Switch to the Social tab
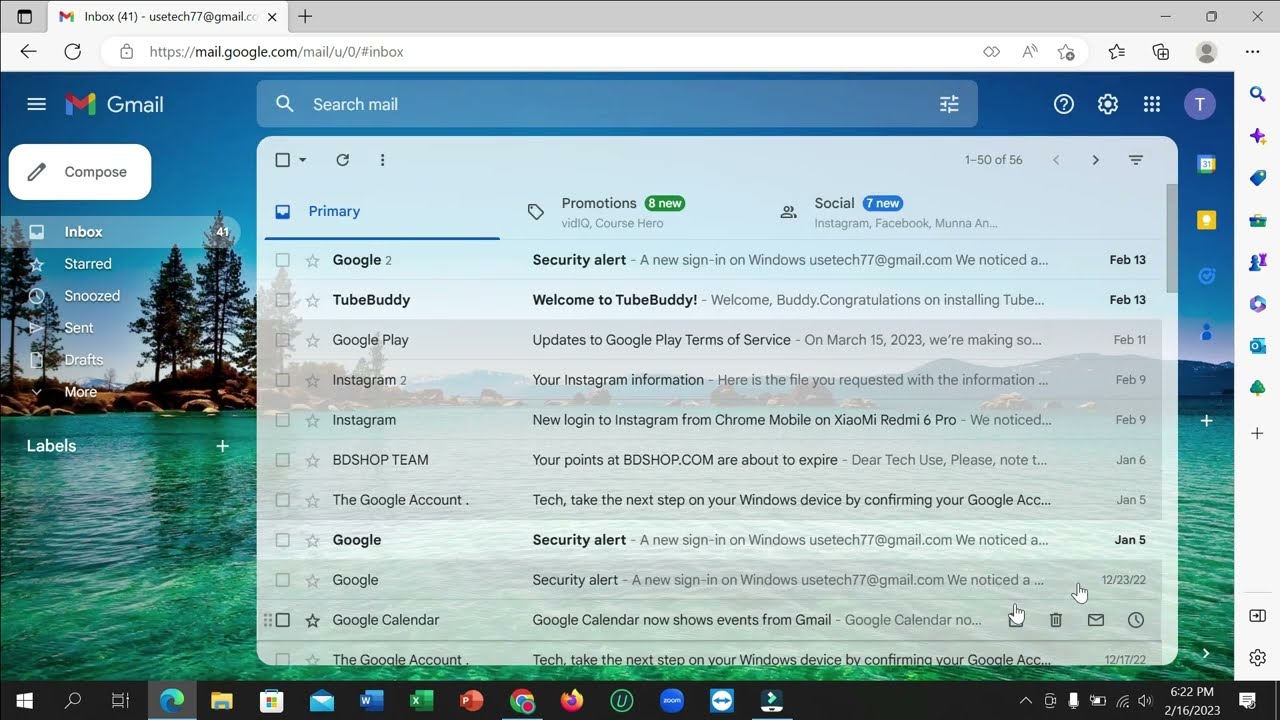This screenshot has height=720, width=1280. pos(889,211)
